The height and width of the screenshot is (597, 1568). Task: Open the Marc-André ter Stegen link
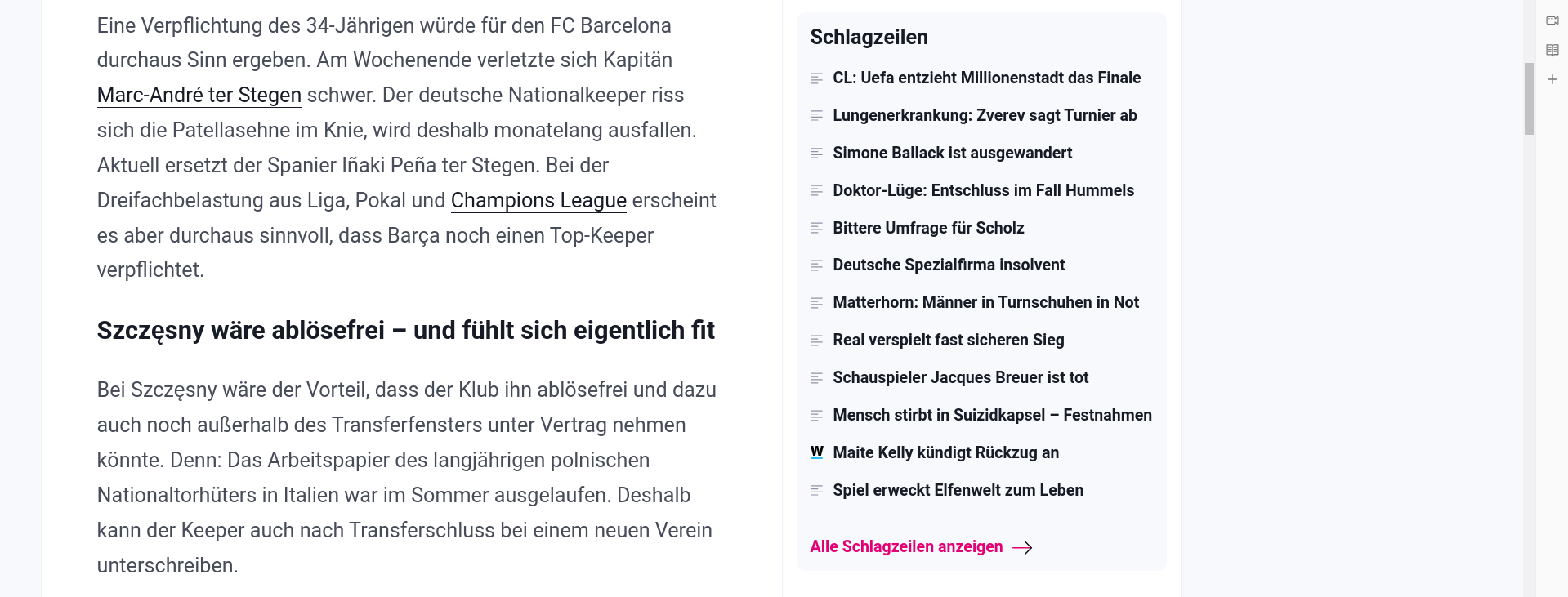(199, 96)
